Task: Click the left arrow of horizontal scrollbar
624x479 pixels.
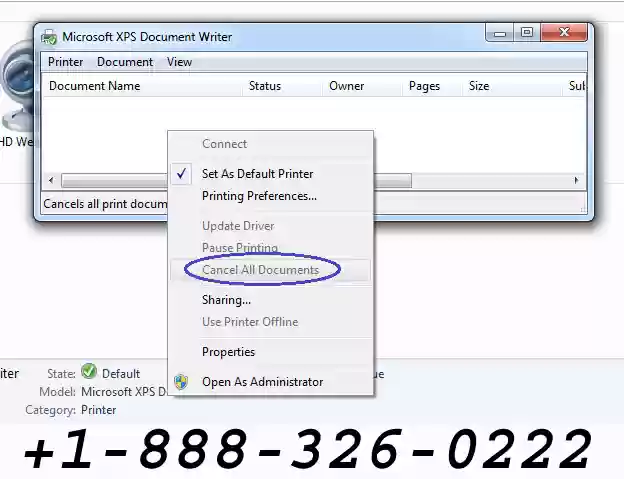Action: pyautogui.click(x=51, y=180)
